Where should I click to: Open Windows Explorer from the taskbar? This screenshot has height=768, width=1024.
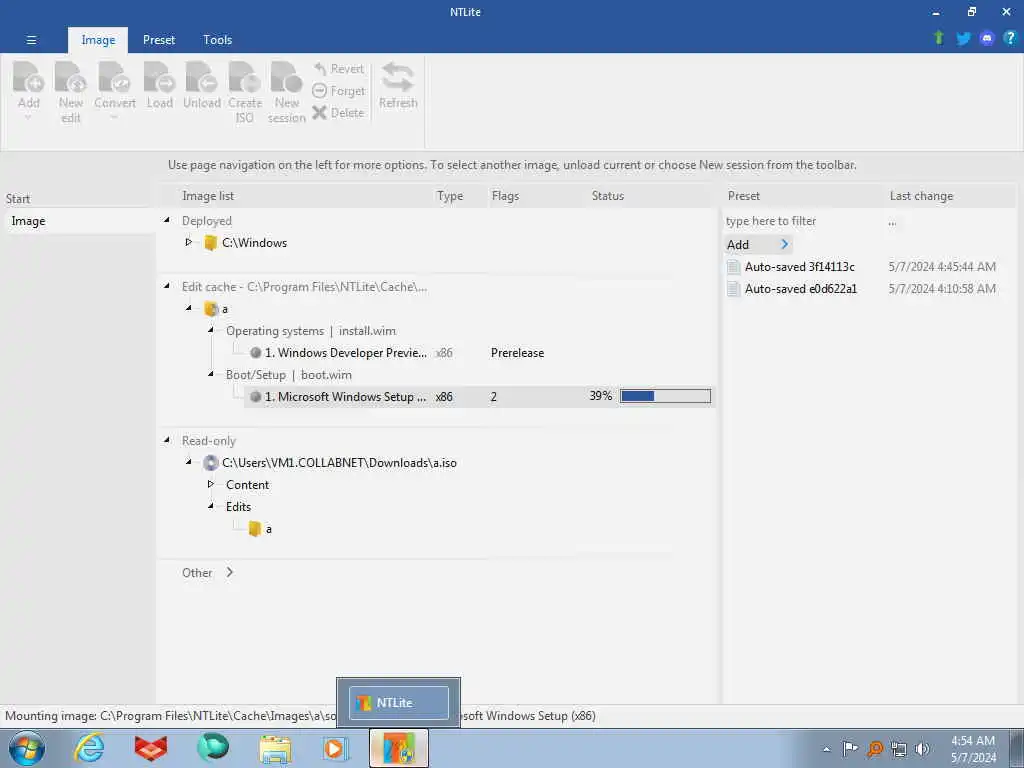tap(275, 748)
